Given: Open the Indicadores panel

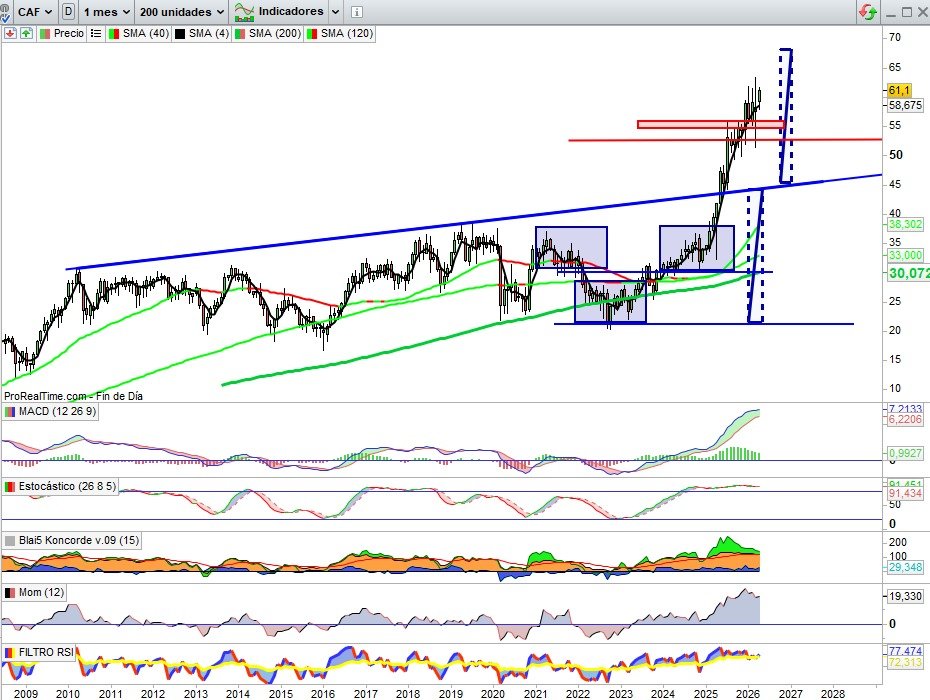Looking at the screenshot, I should (x=291, y=11).
